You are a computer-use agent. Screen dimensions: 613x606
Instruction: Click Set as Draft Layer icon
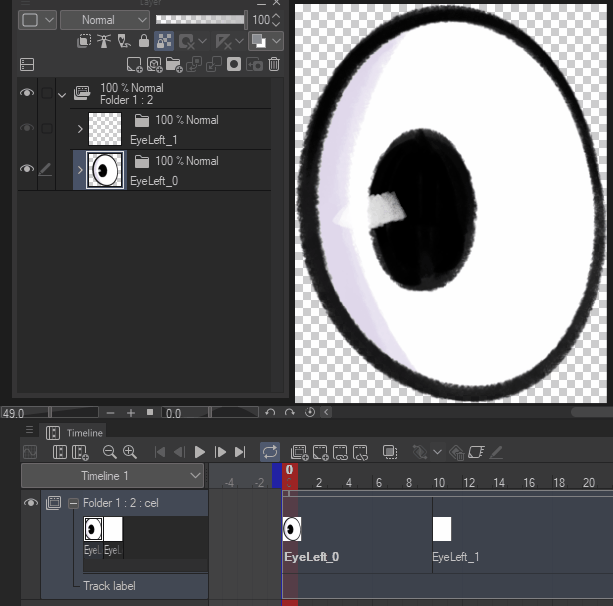click(124, 41)
